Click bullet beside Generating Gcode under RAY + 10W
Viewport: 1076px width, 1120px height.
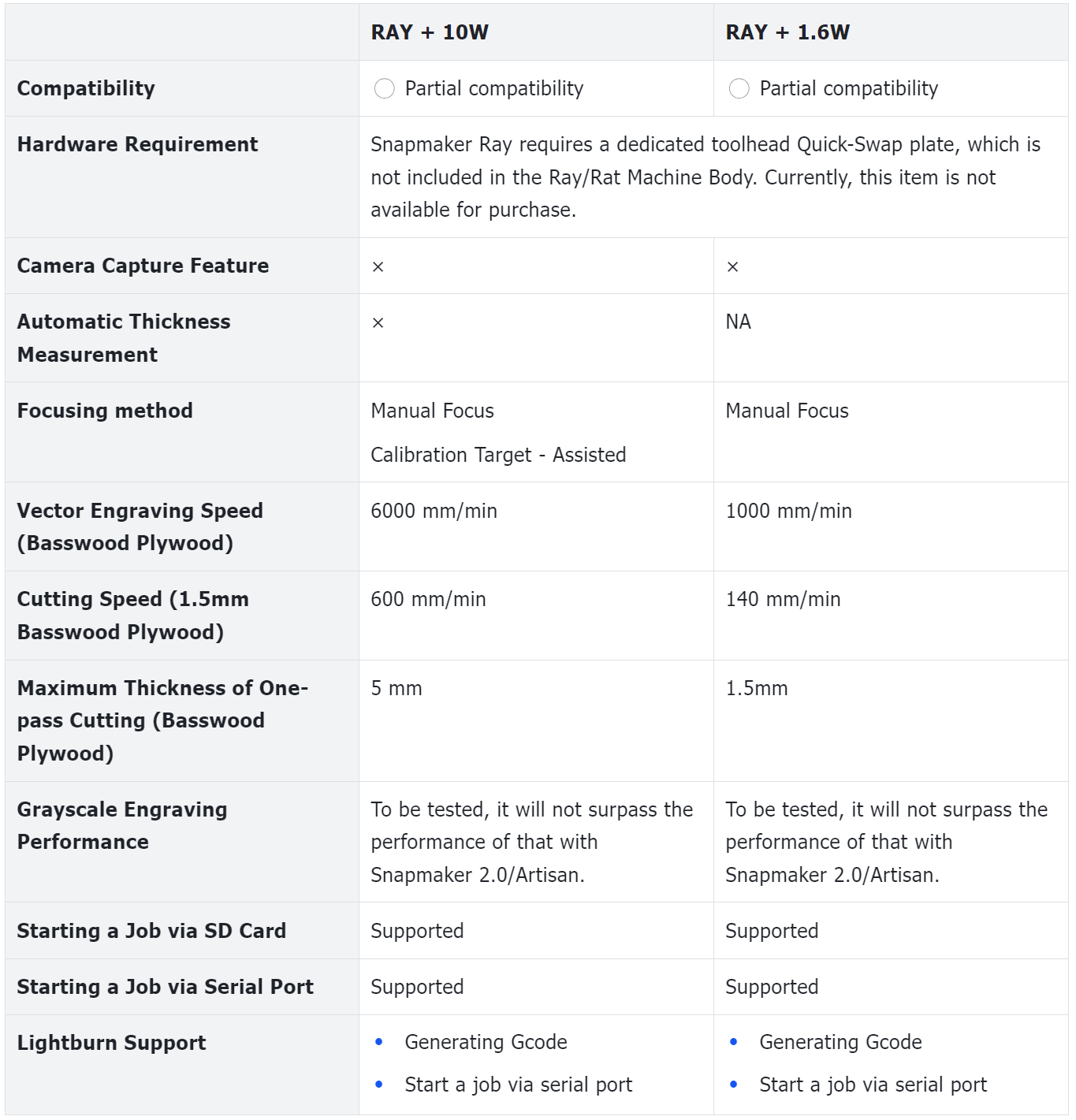(x=379, y=1043)
